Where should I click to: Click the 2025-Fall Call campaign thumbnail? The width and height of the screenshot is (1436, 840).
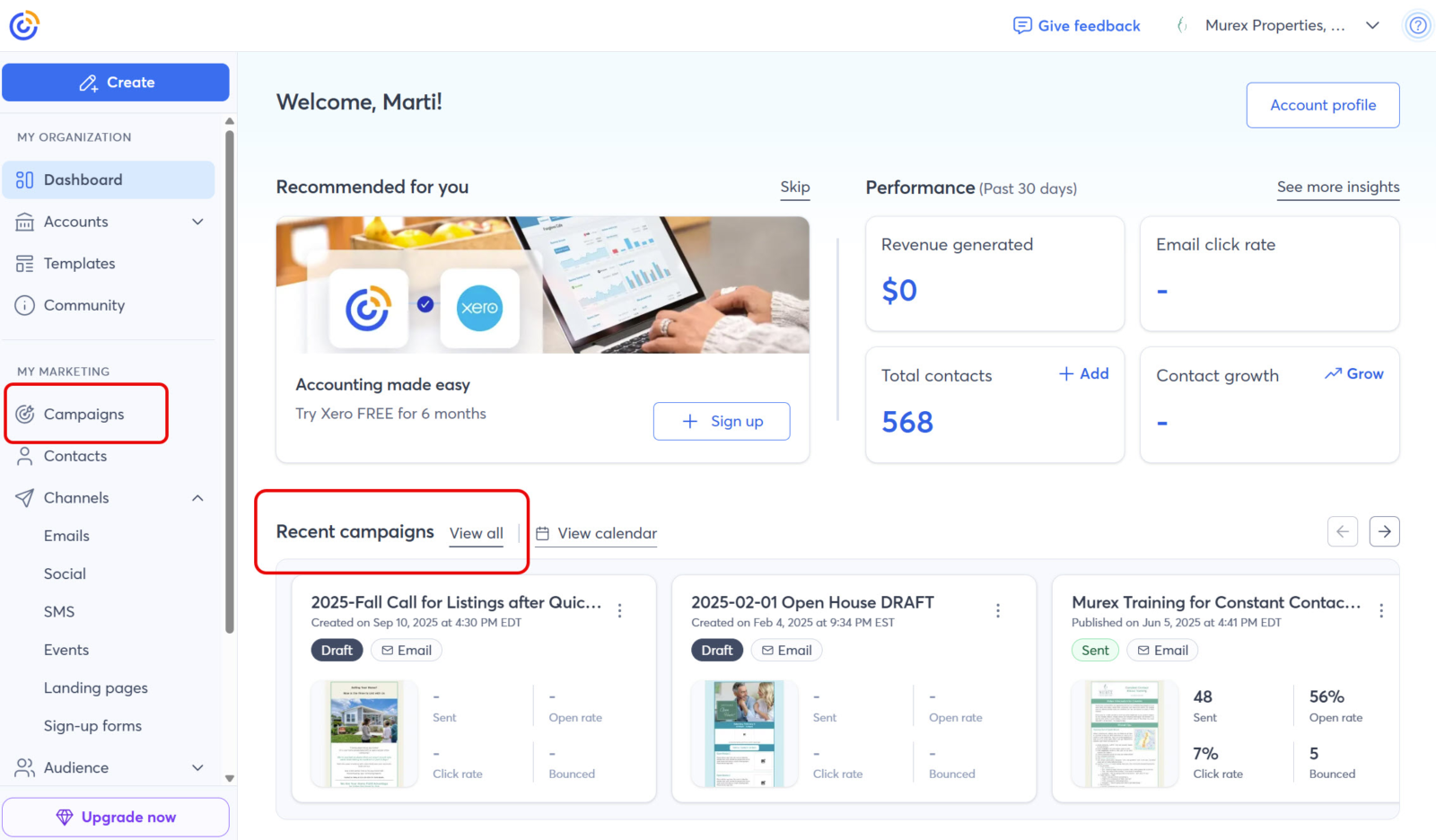point(364,734)
